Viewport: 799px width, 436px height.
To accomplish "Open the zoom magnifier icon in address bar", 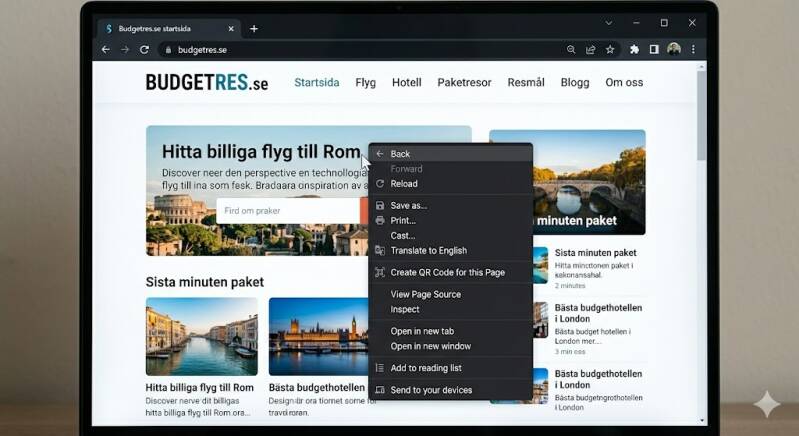I will 571,49.
